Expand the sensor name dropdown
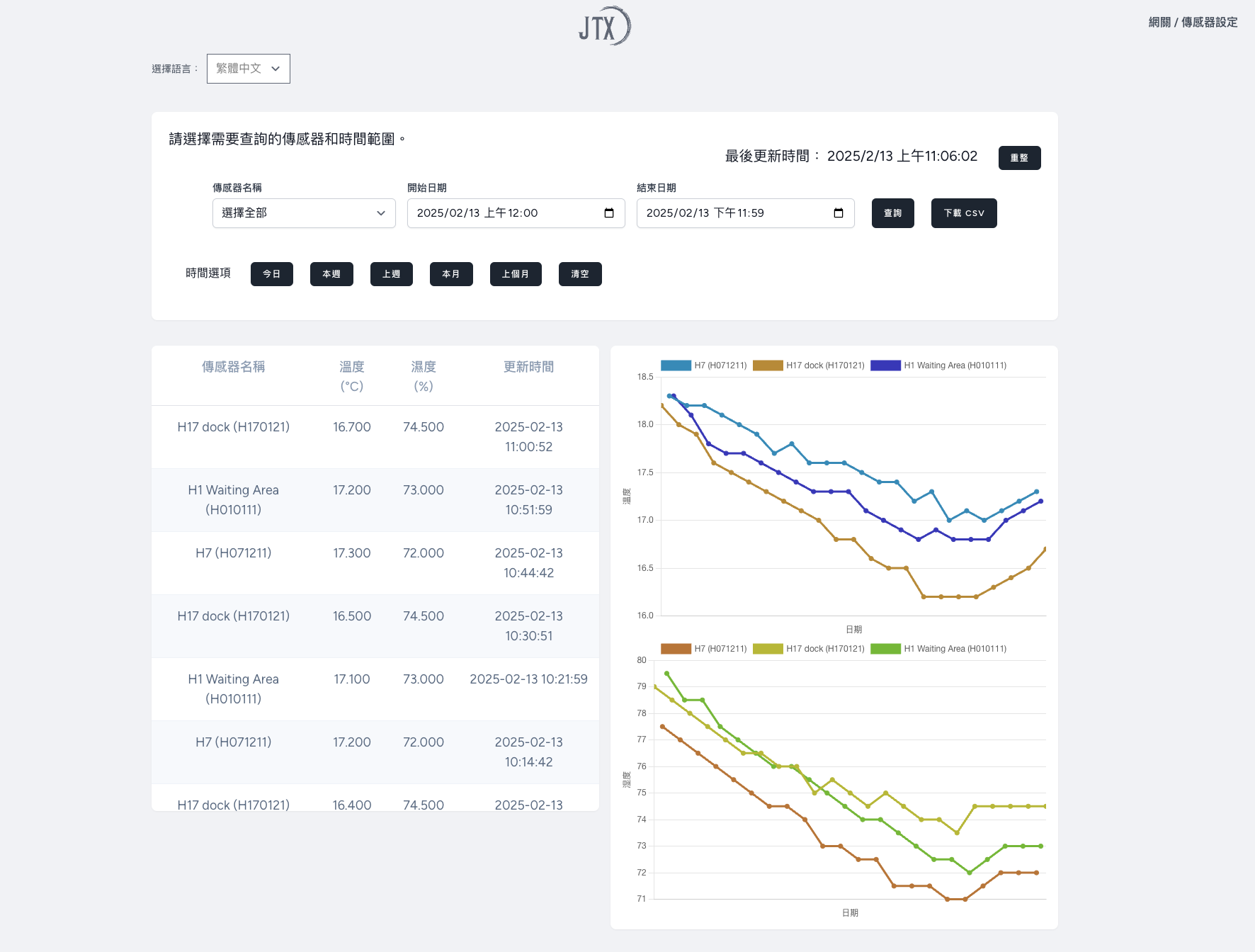This screenshot has height=952, width=1255. tap(304, 213)
